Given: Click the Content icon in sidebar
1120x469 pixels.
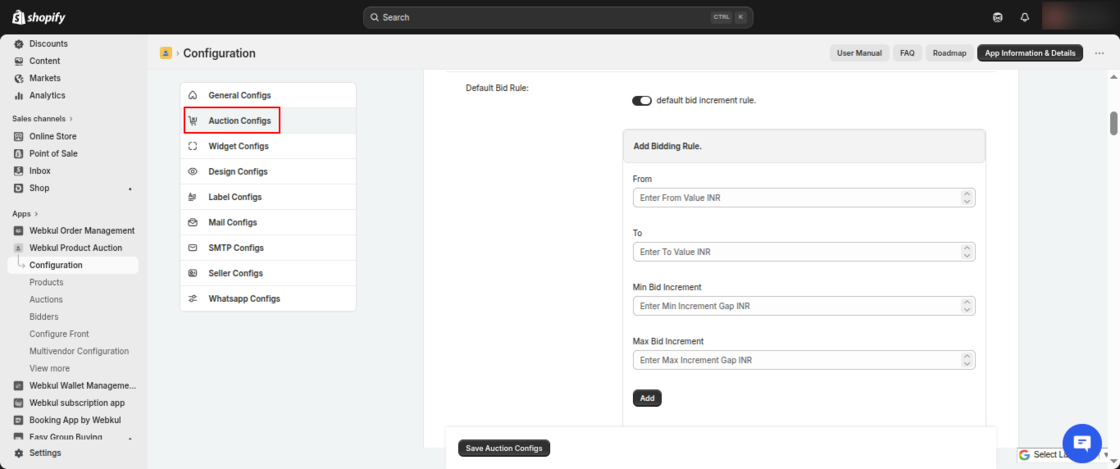Looking at the screenshot, I should [19, 61].
